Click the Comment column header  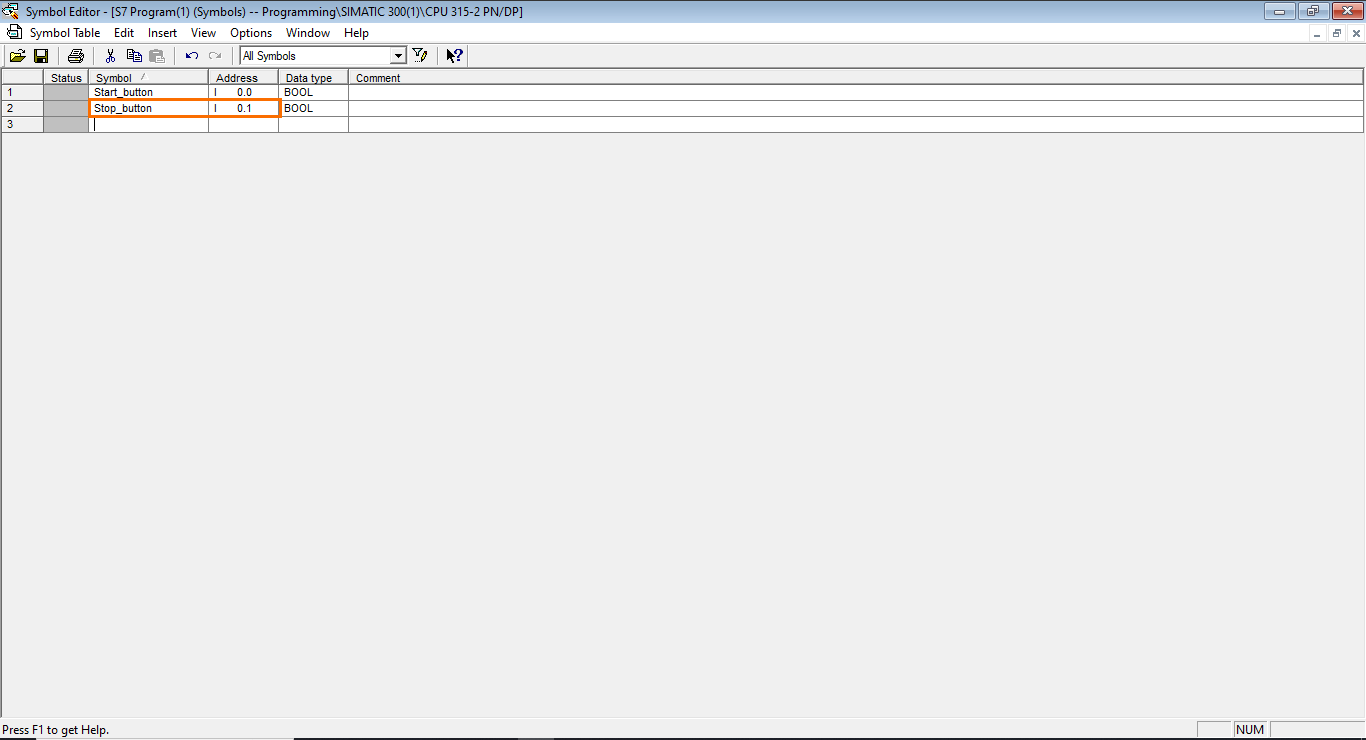coord(855,77)
